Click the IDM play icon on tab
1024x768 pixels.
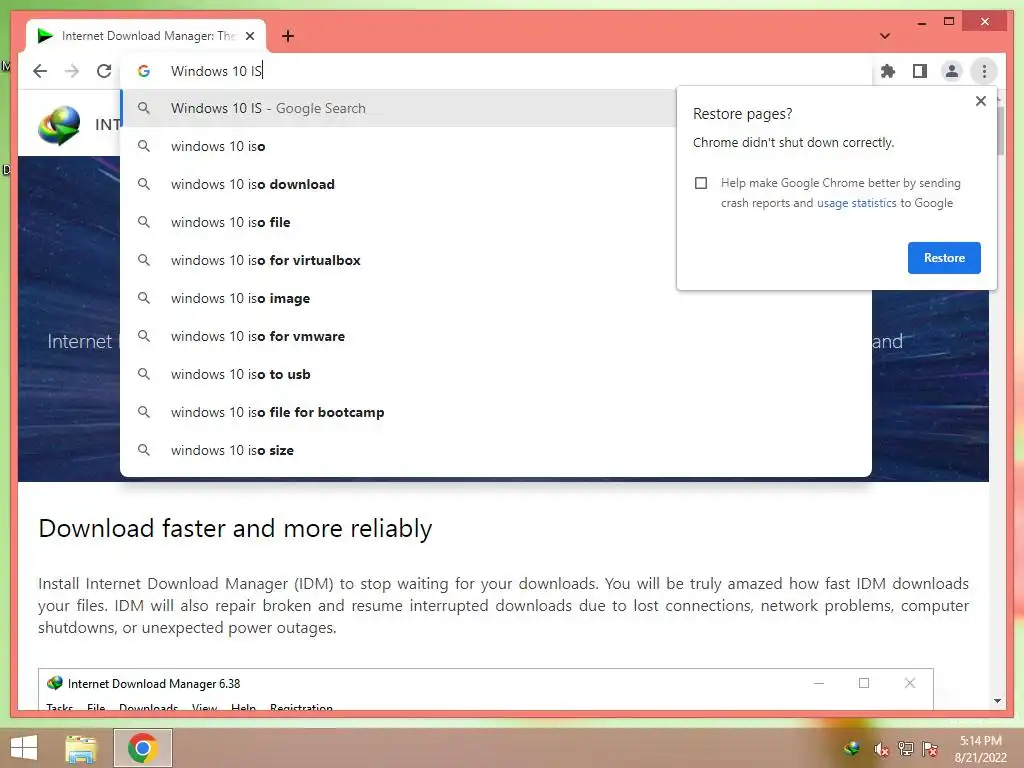pyautogui.click(x=45, y=36)
